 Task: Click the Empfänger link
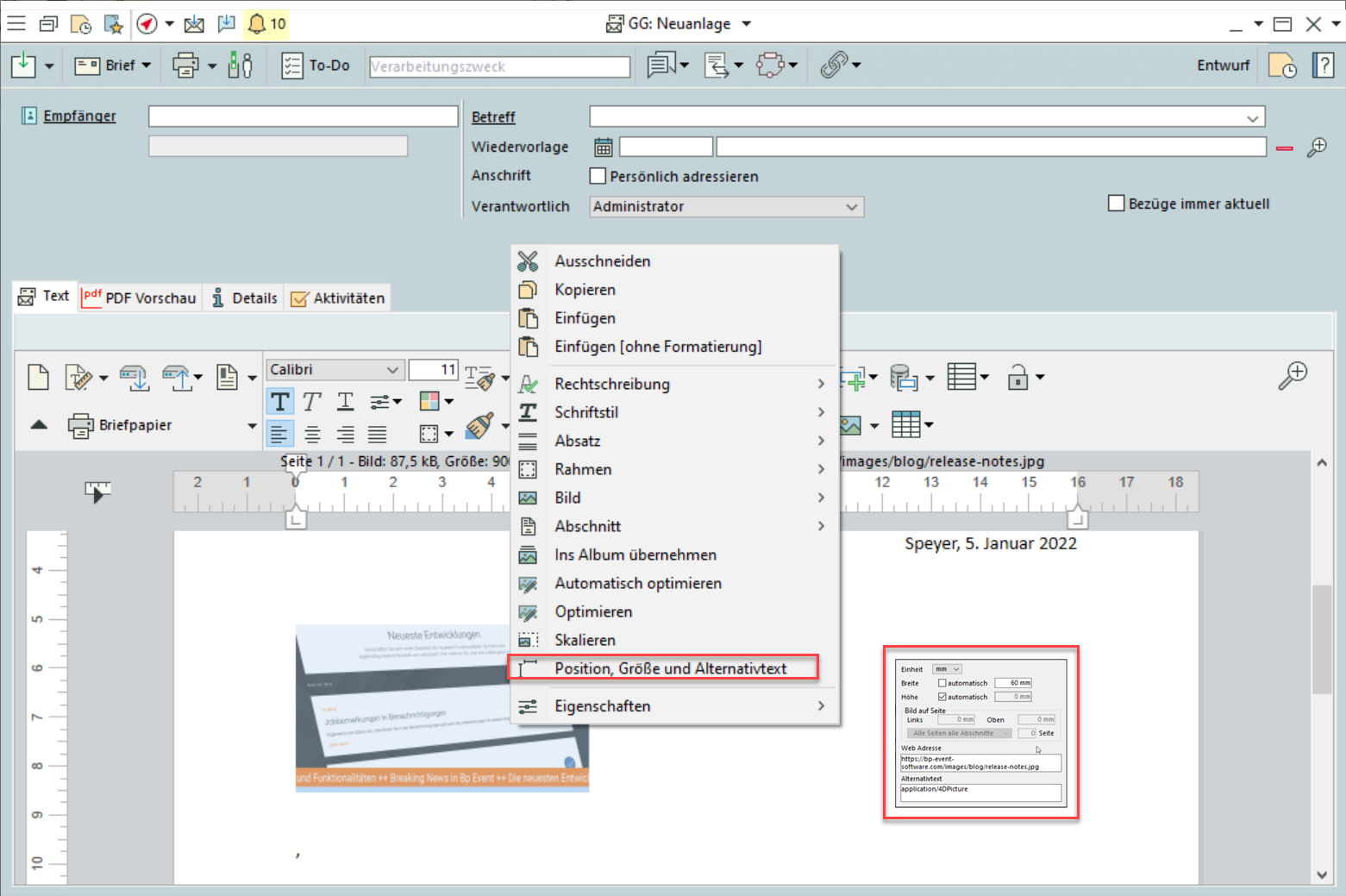(x=79, y=116)
